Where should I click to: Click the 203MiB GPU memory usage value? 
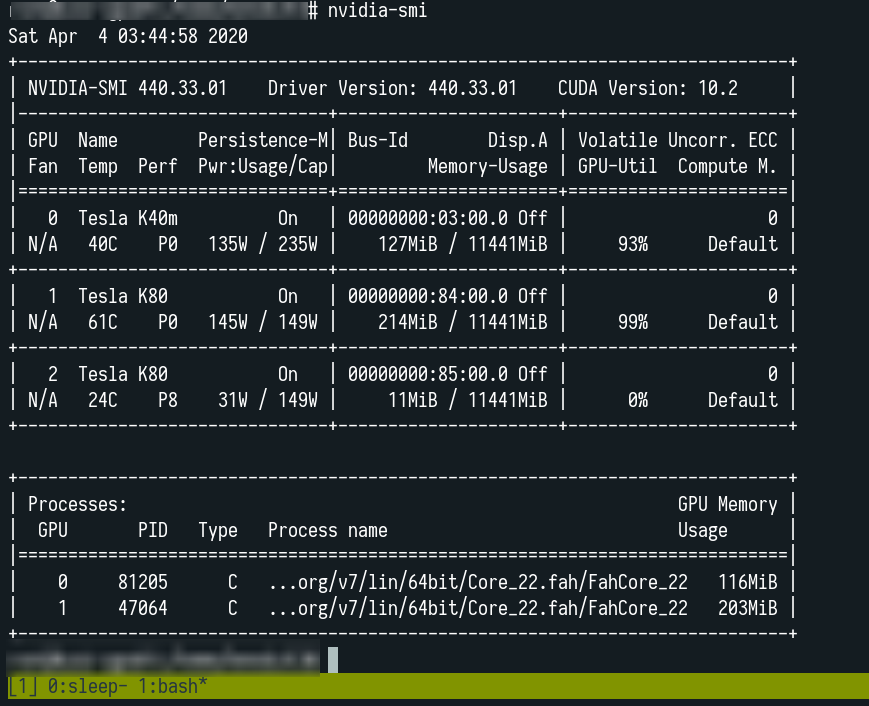coord(748,608)
